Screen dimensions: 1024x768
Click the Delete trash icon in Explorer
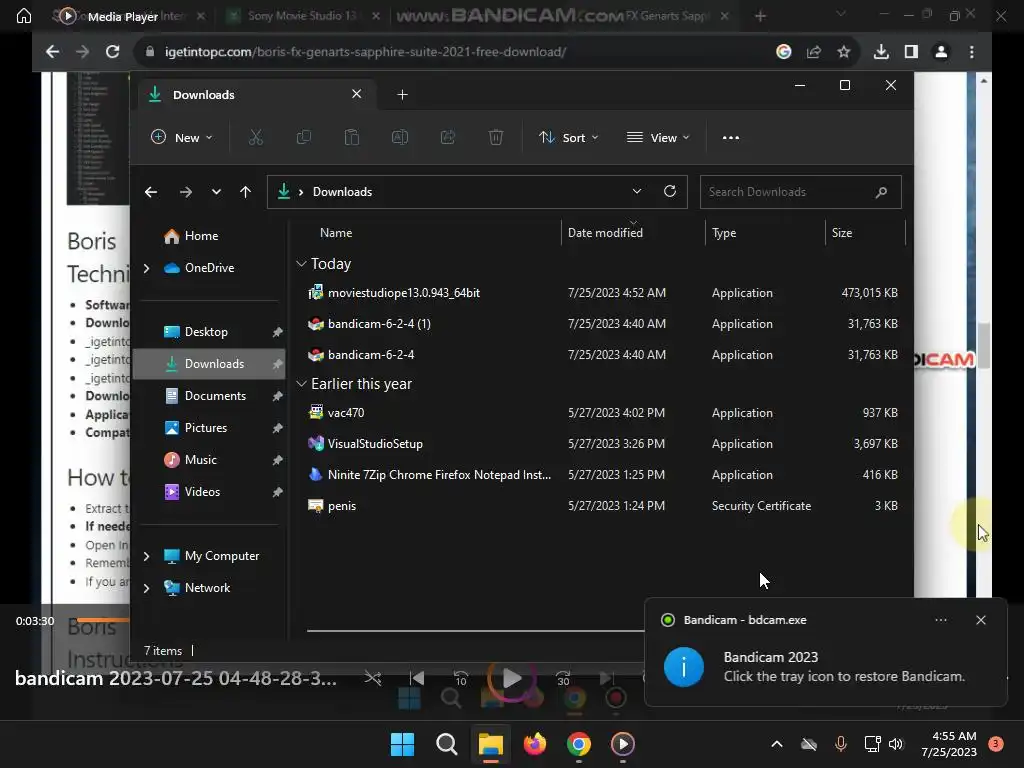(496, 137)
